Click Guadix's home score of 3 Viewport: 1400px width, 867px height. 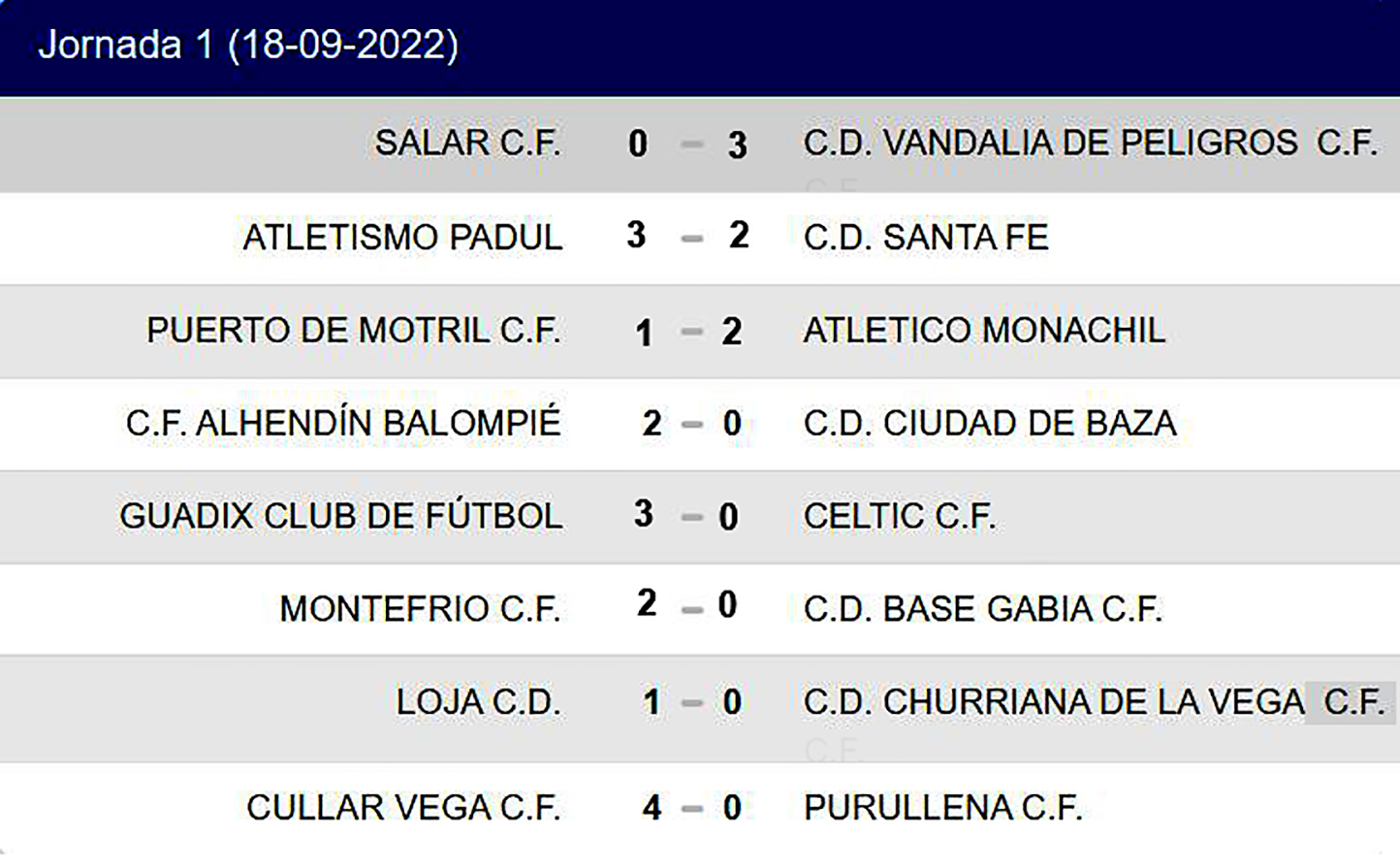coord(644,514)
